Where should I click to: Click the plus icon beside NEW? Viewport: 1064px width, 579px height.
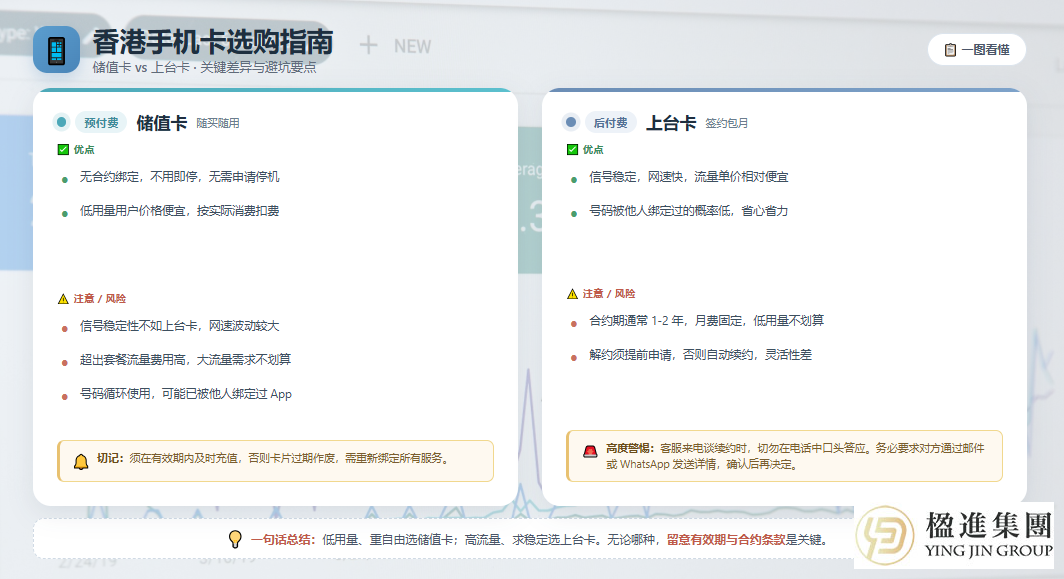point(368,45)
